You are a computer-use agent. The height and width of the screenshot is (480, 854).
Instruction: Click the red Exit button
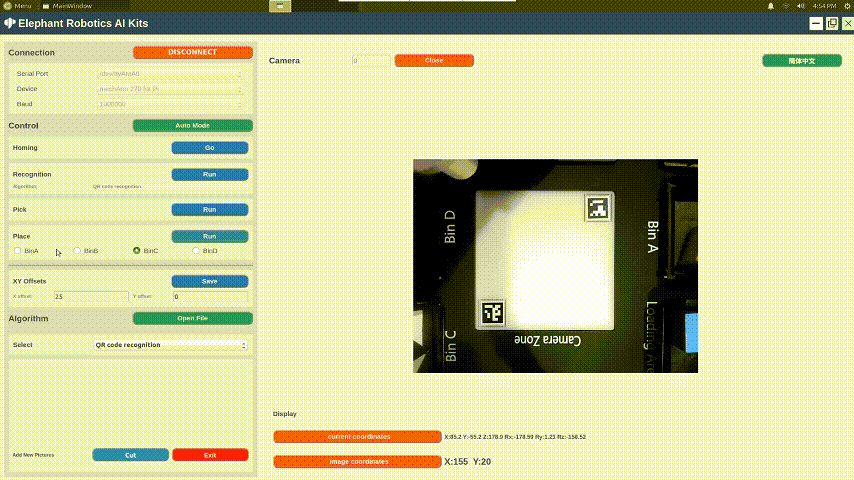pyautogui.click(x=210, y=455)
